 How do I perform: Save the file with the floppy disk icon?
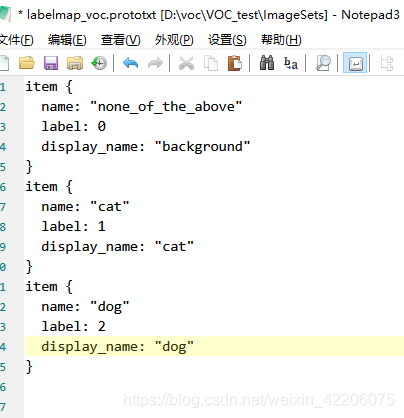tap(51, 63)
